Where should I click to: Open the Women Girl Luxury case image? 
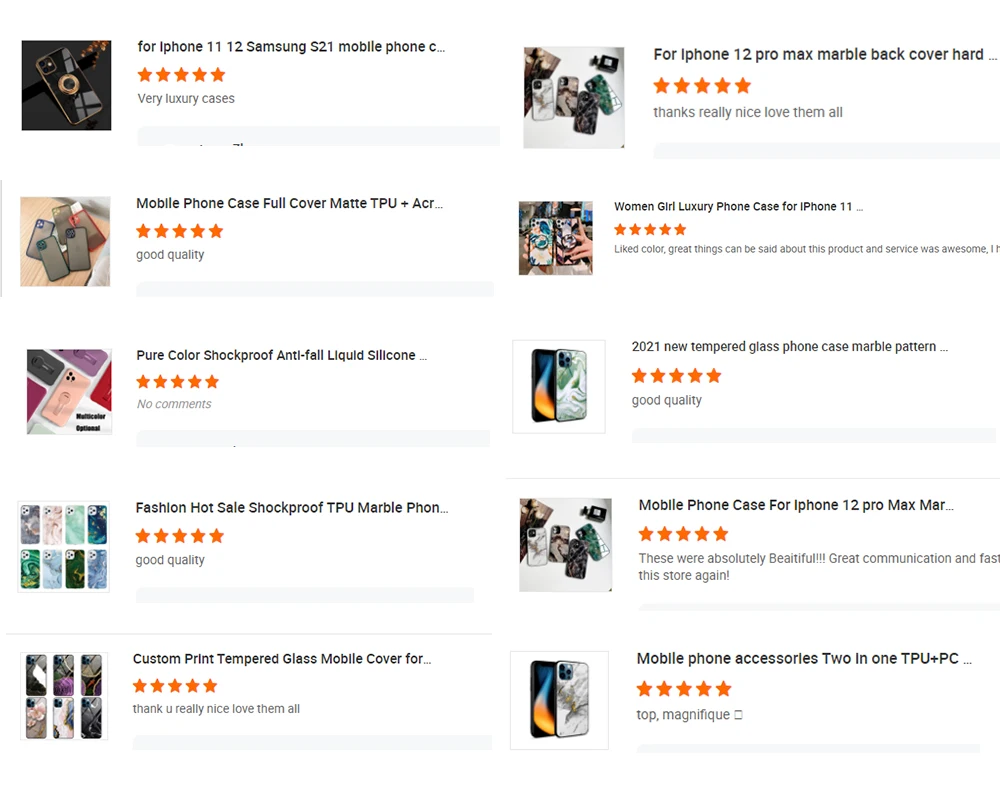pos(555,238)
